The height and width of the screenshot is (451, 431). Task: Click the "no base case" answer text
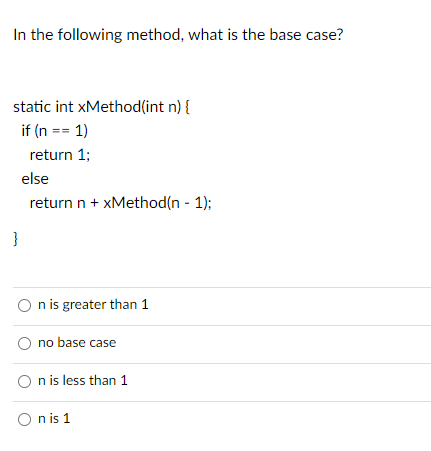point(77,342)
